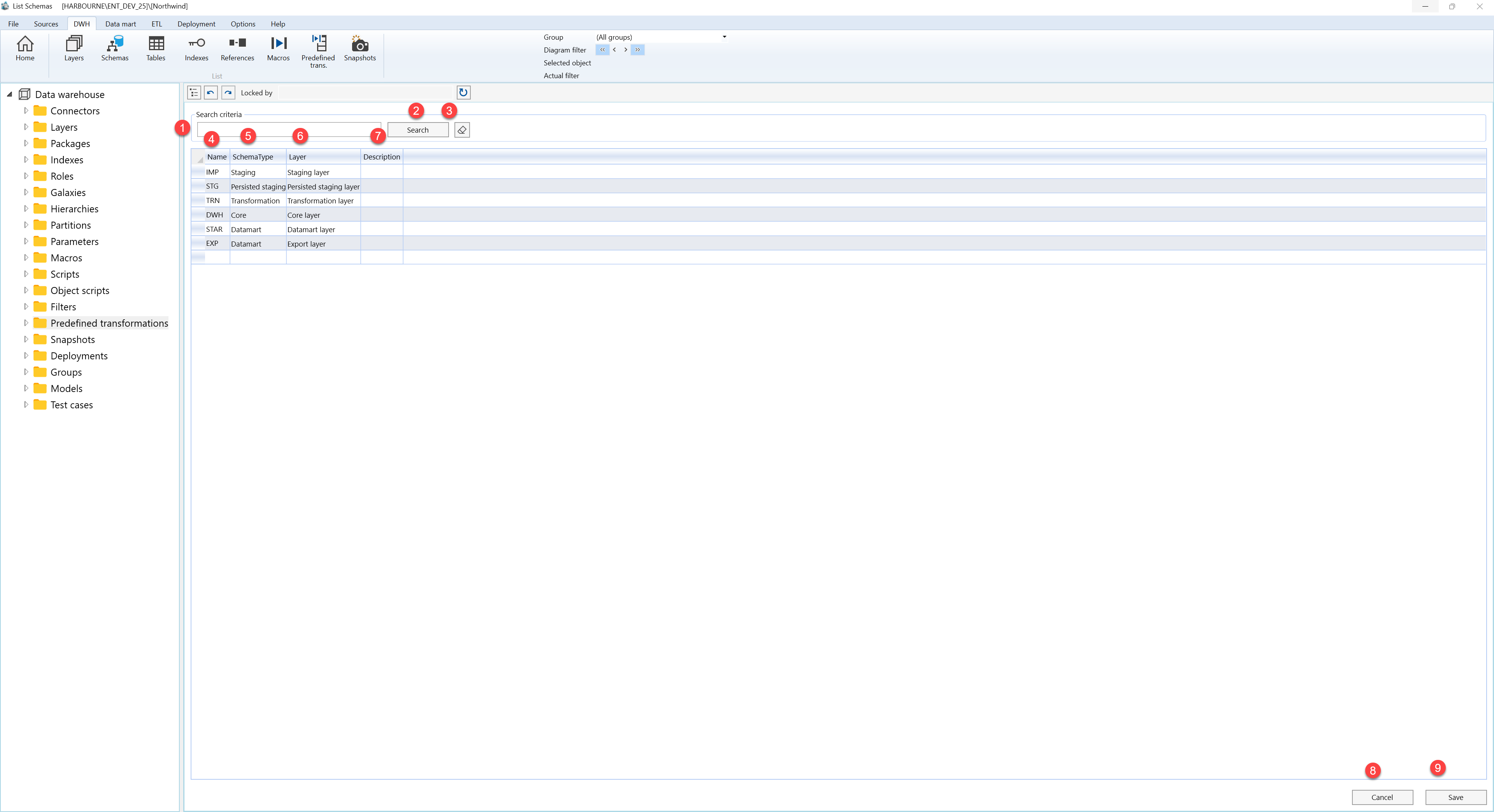
Task: Open the Schemas list icon
Action: (115, 48)
